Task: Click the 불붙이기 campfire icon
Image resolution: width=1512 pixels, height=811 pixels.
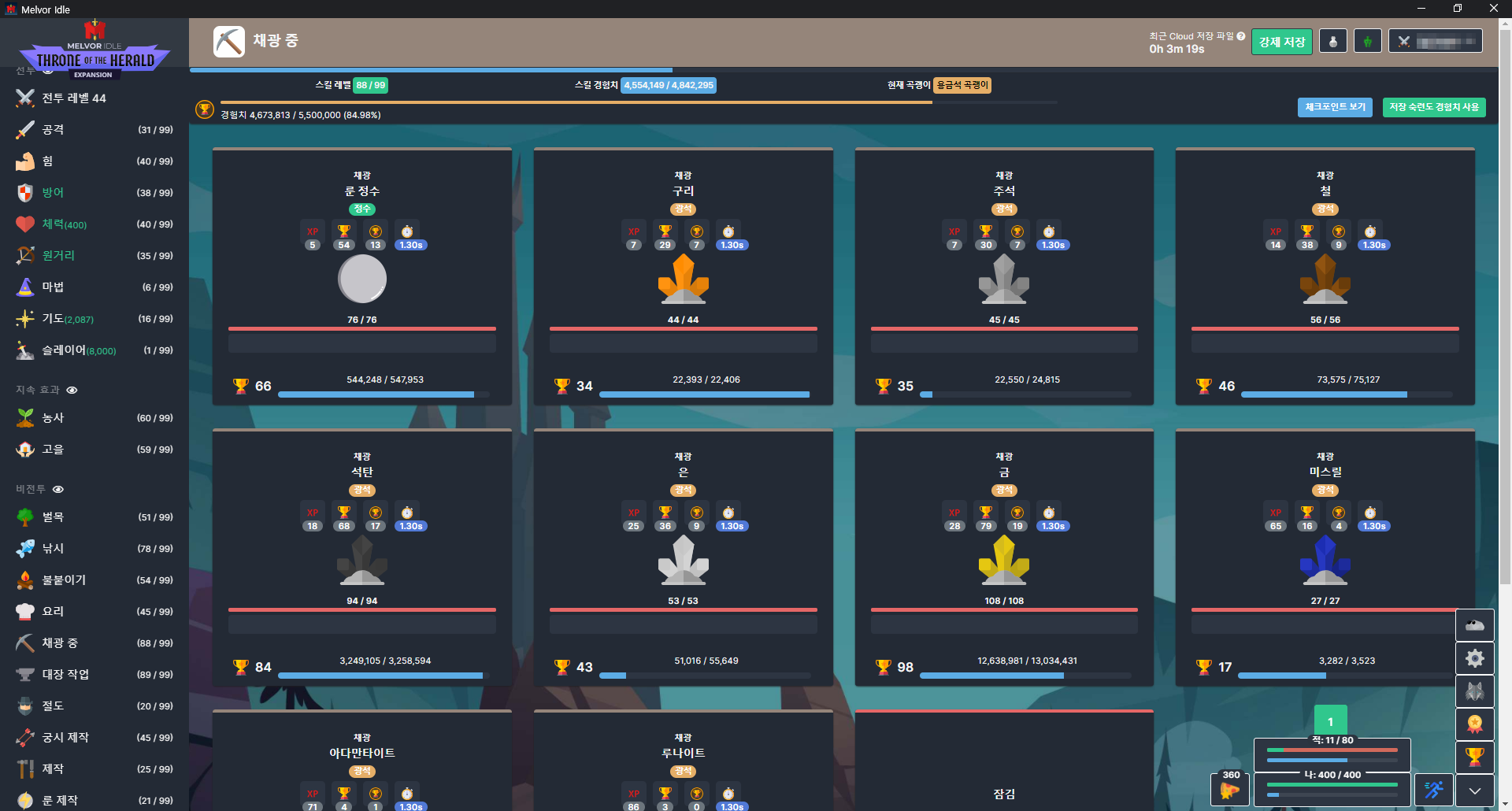Action: [x=25, y=580]
